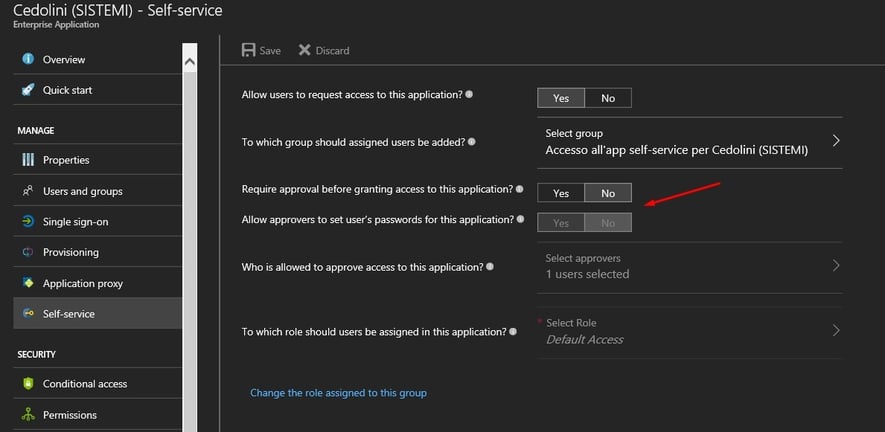The image size is (885, 432).
Task: Click the sidebar scrollbar up arrow
Action: [190, 61]
